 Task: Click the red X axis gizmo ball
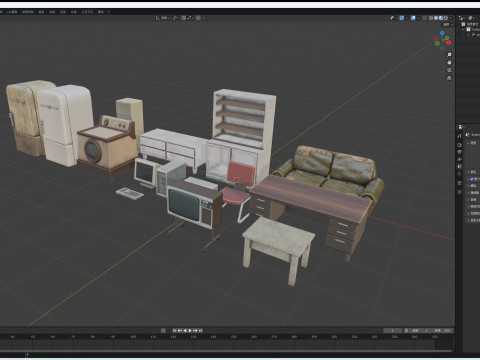coord(449,42)
